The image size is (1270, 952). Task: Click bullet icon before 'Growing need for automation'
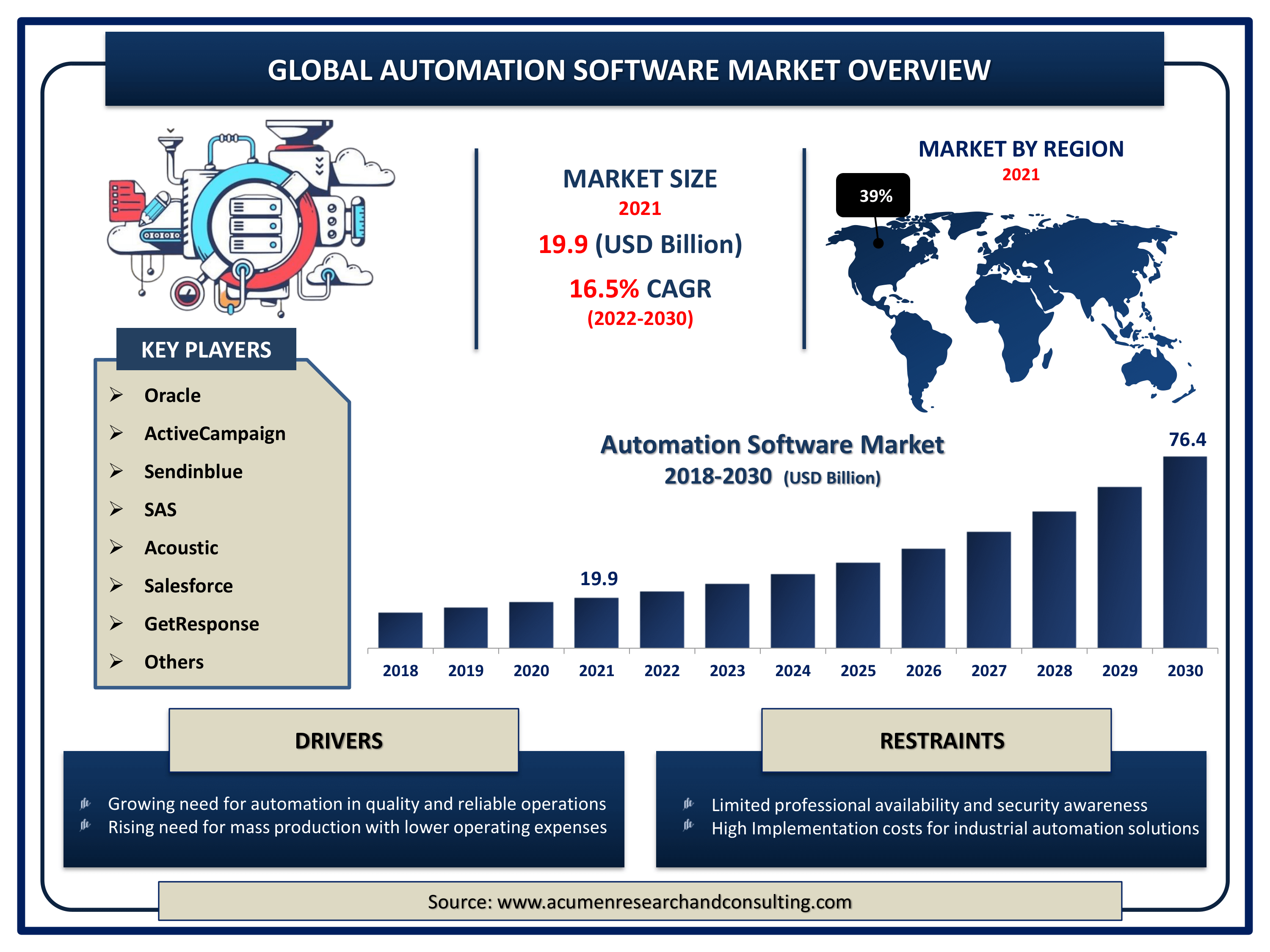coord(86,803)
